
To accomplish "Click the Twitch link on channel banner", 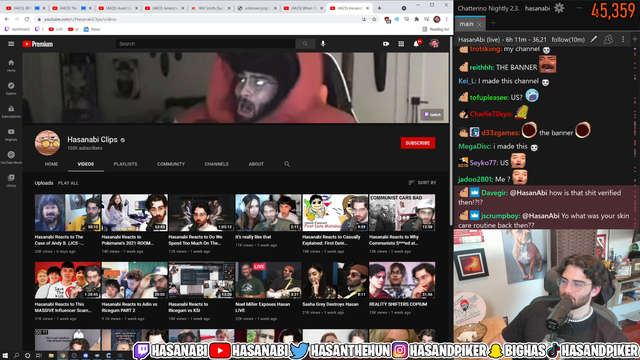I will coord(433,115).
